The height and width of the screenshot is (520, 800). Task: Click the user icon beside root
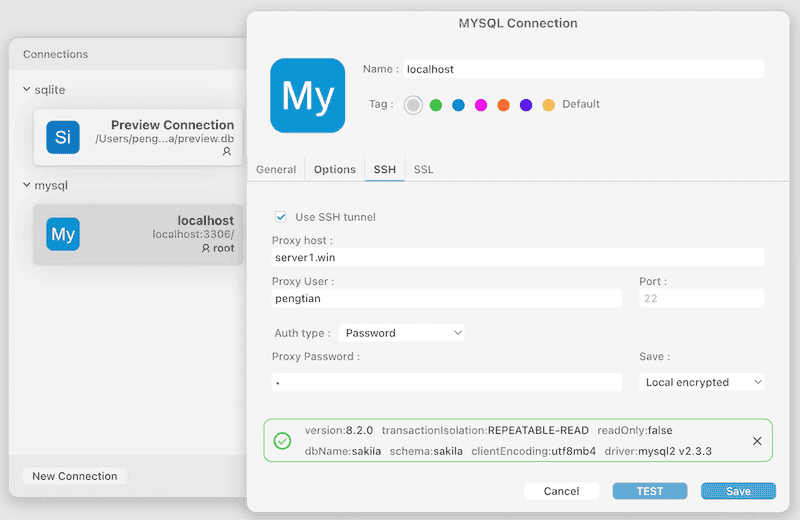click(x=206, y=248)
